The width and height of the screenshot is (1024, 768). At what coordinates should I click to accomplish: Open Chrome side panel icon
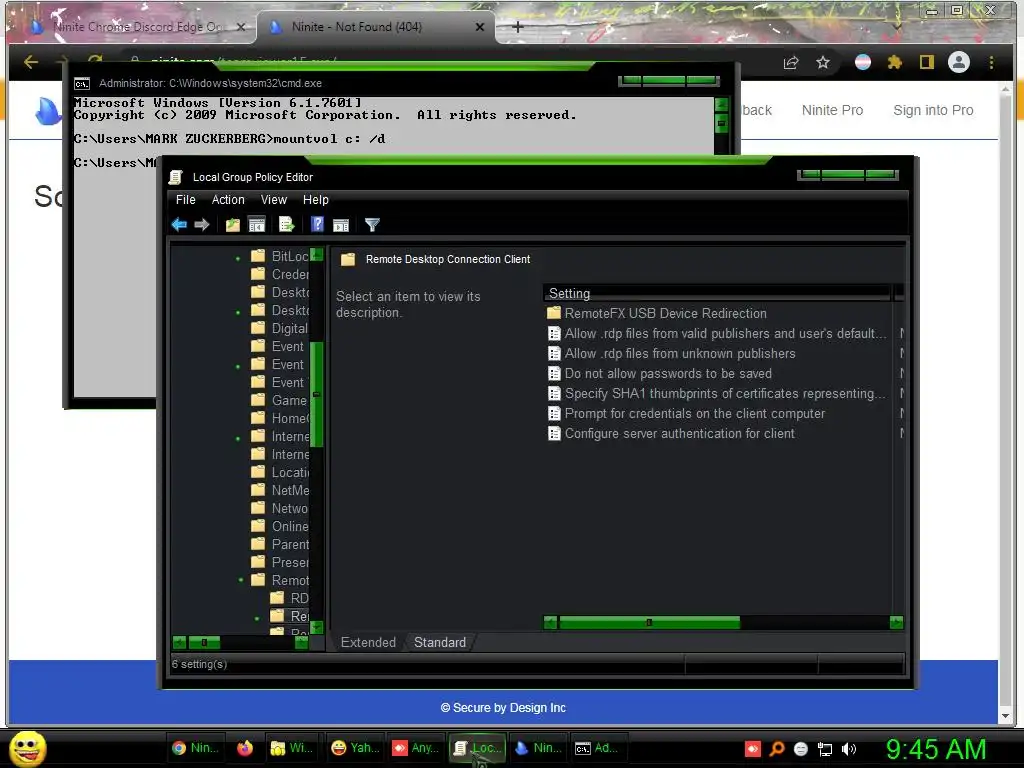pos(926,63)
